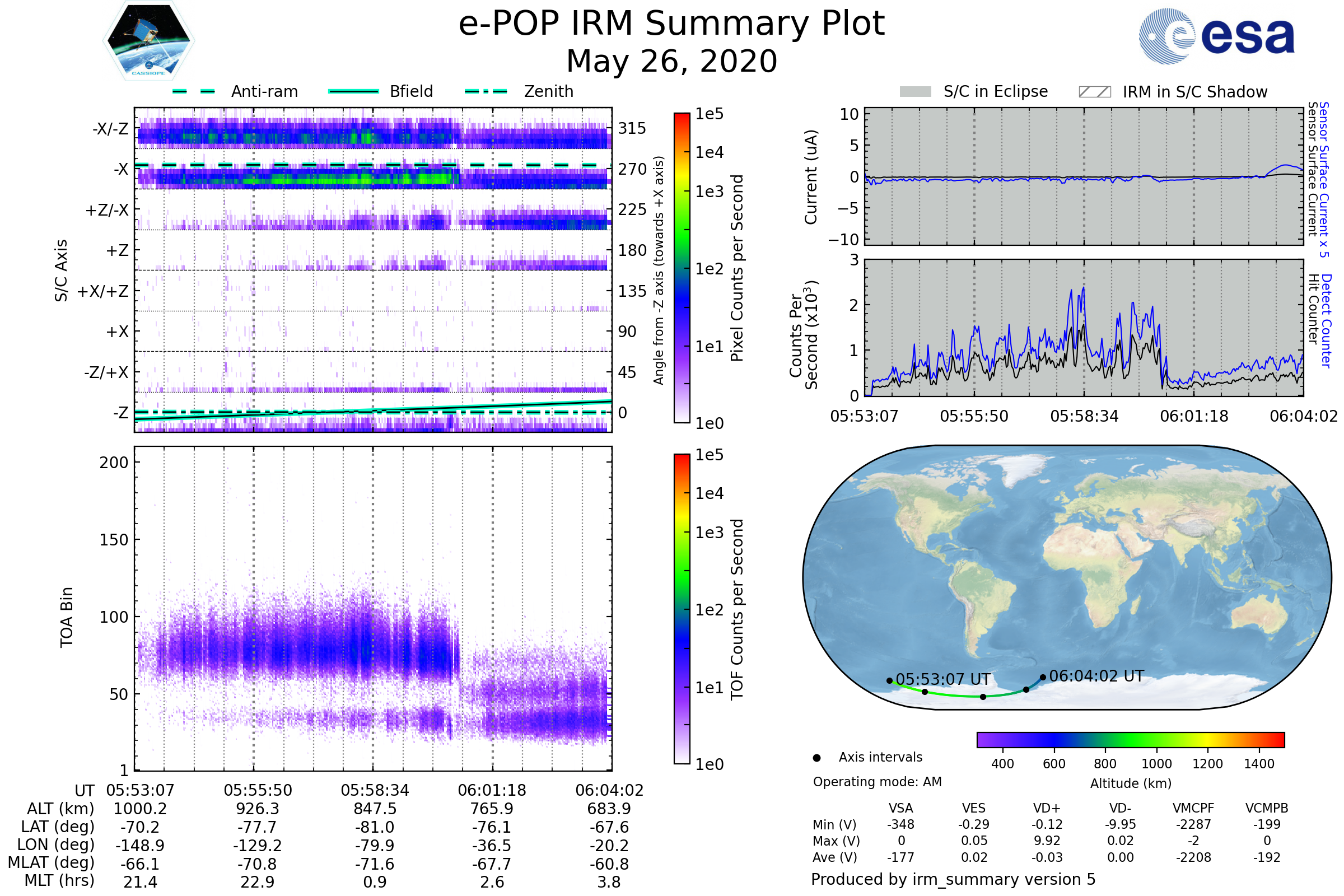Click the Axis intervals black dot marker

(x=816, y=758)
